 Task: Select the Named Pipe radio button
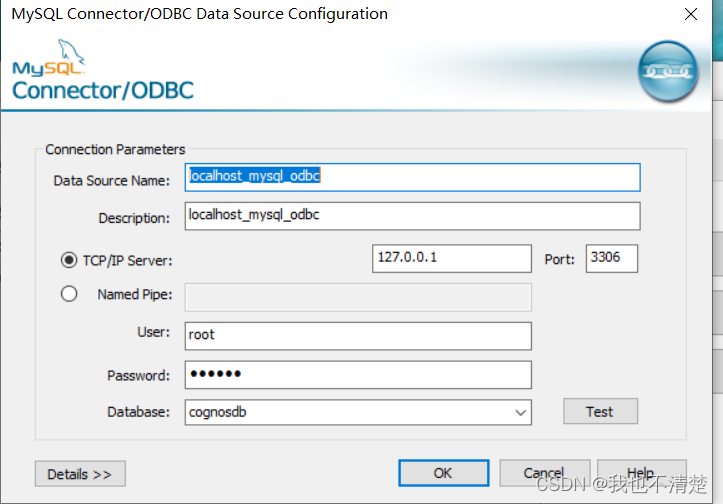69,294
